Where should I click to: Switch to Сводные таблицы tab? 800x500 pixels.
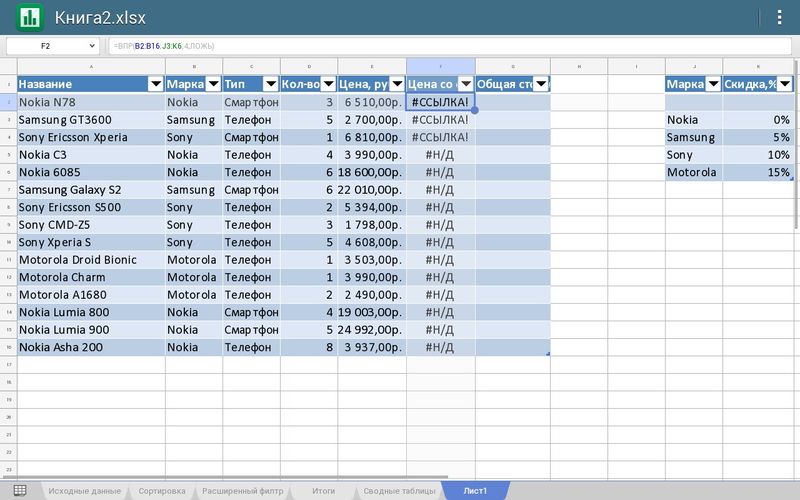click(x=399, y=491)
